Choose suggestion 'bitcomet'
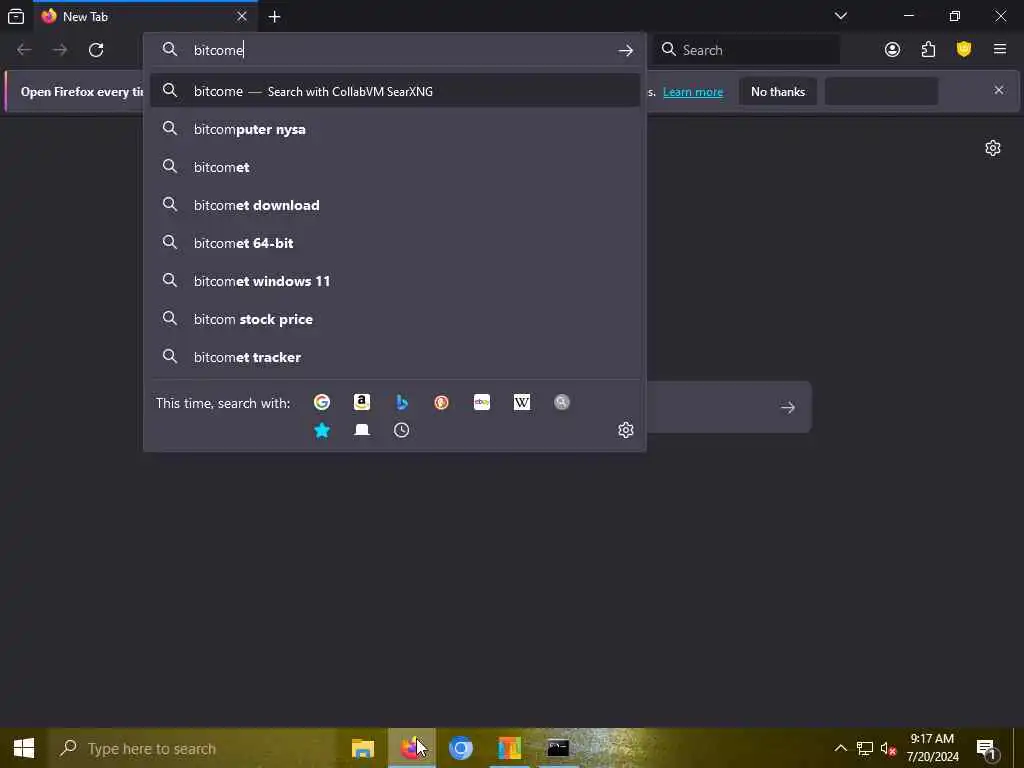Viewport: 1024px width, 768px height. coord(394,167)
